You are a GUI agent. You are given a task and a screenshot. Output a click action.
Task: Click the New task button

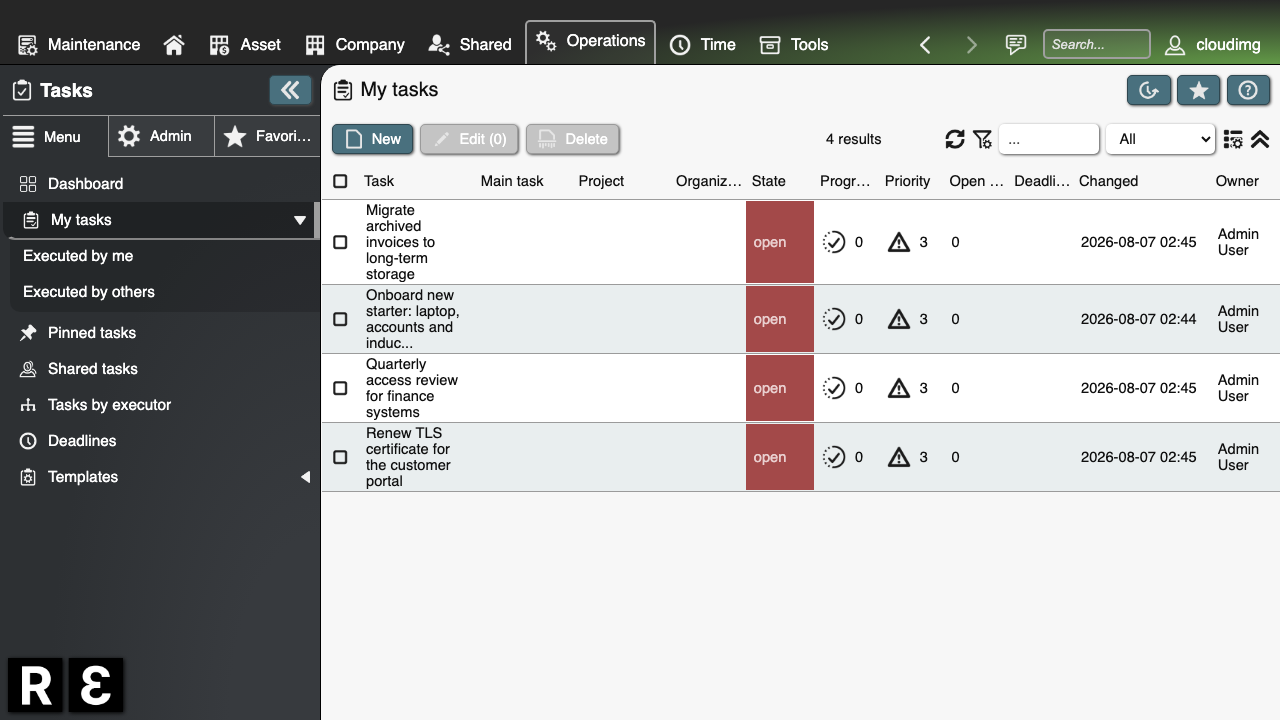[372, 139]
